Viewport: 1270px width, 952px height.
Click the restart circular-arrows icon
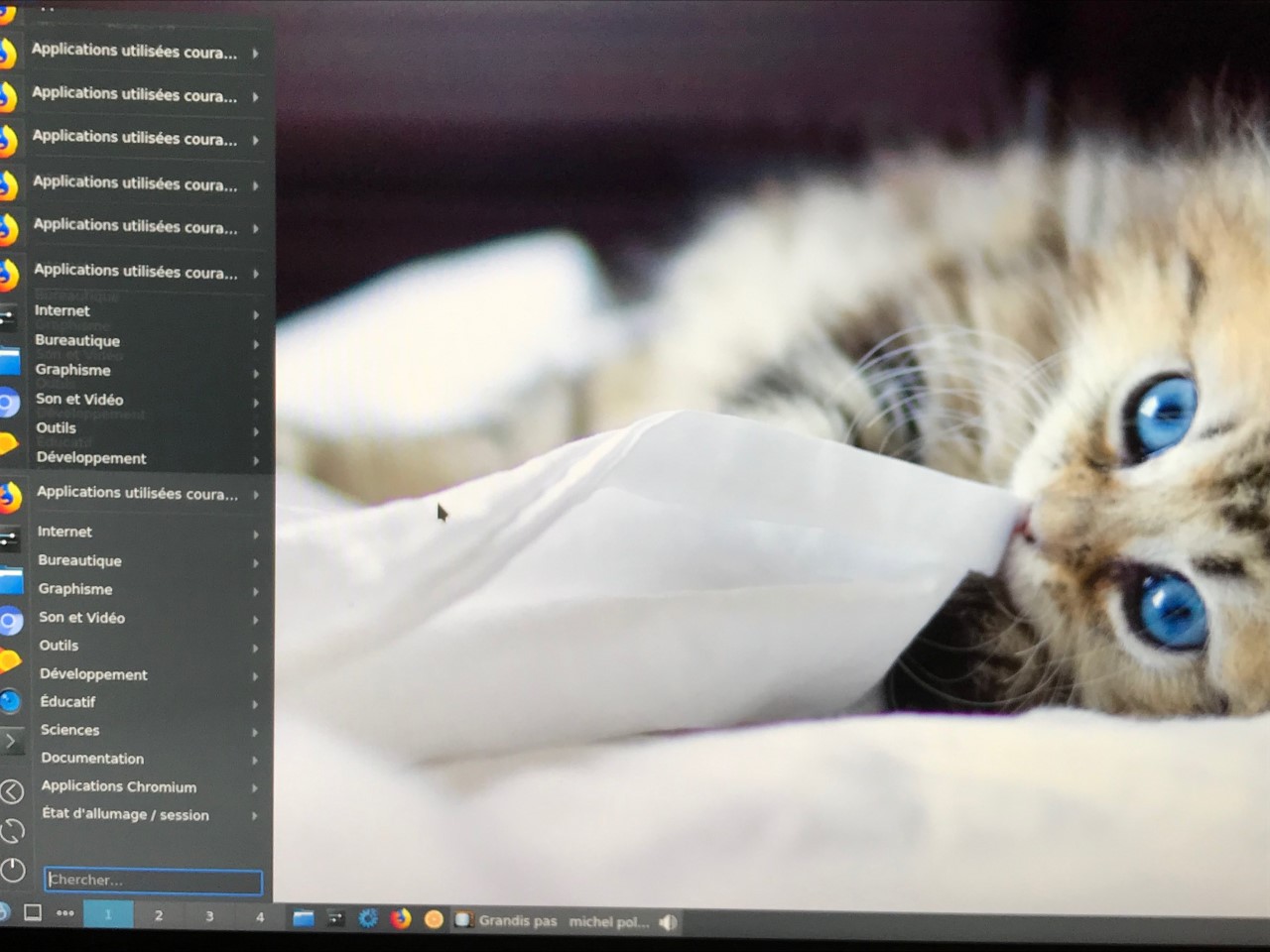[x=13, y=831]
